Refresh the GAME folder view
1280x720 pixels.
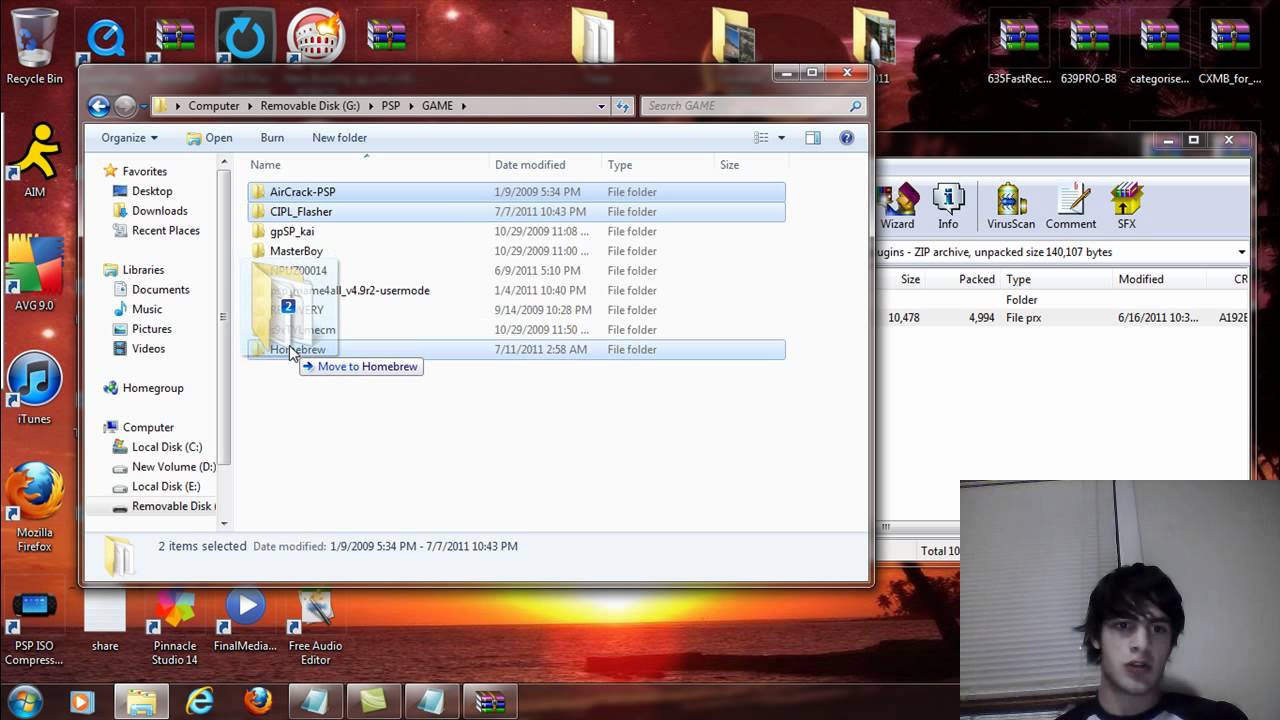(623, 106)
